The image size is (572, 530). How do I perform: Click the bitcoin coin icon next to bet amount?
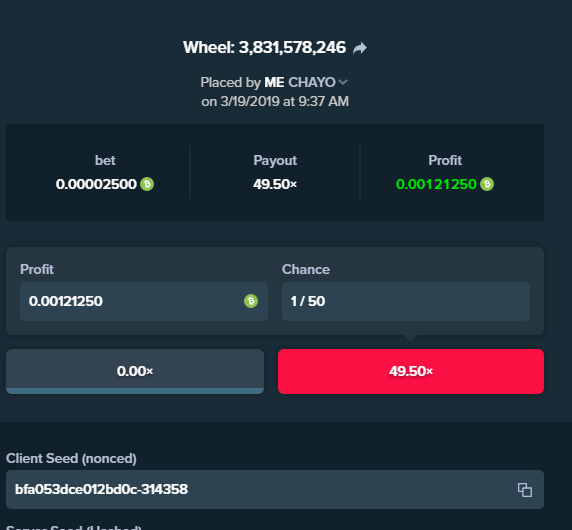147,184
